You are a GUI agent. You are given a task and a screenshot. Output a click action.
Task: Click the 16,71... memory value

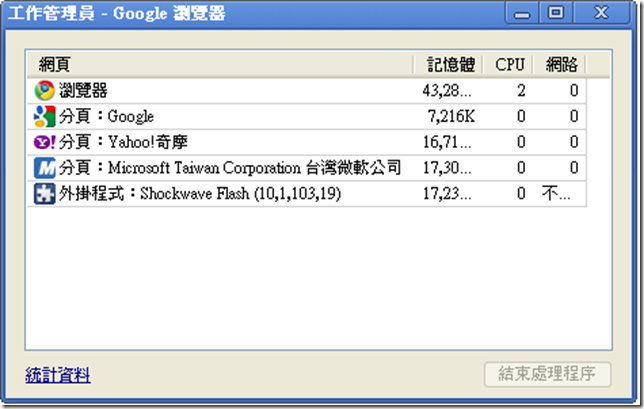pyautogui.click(x=447, y=142)
